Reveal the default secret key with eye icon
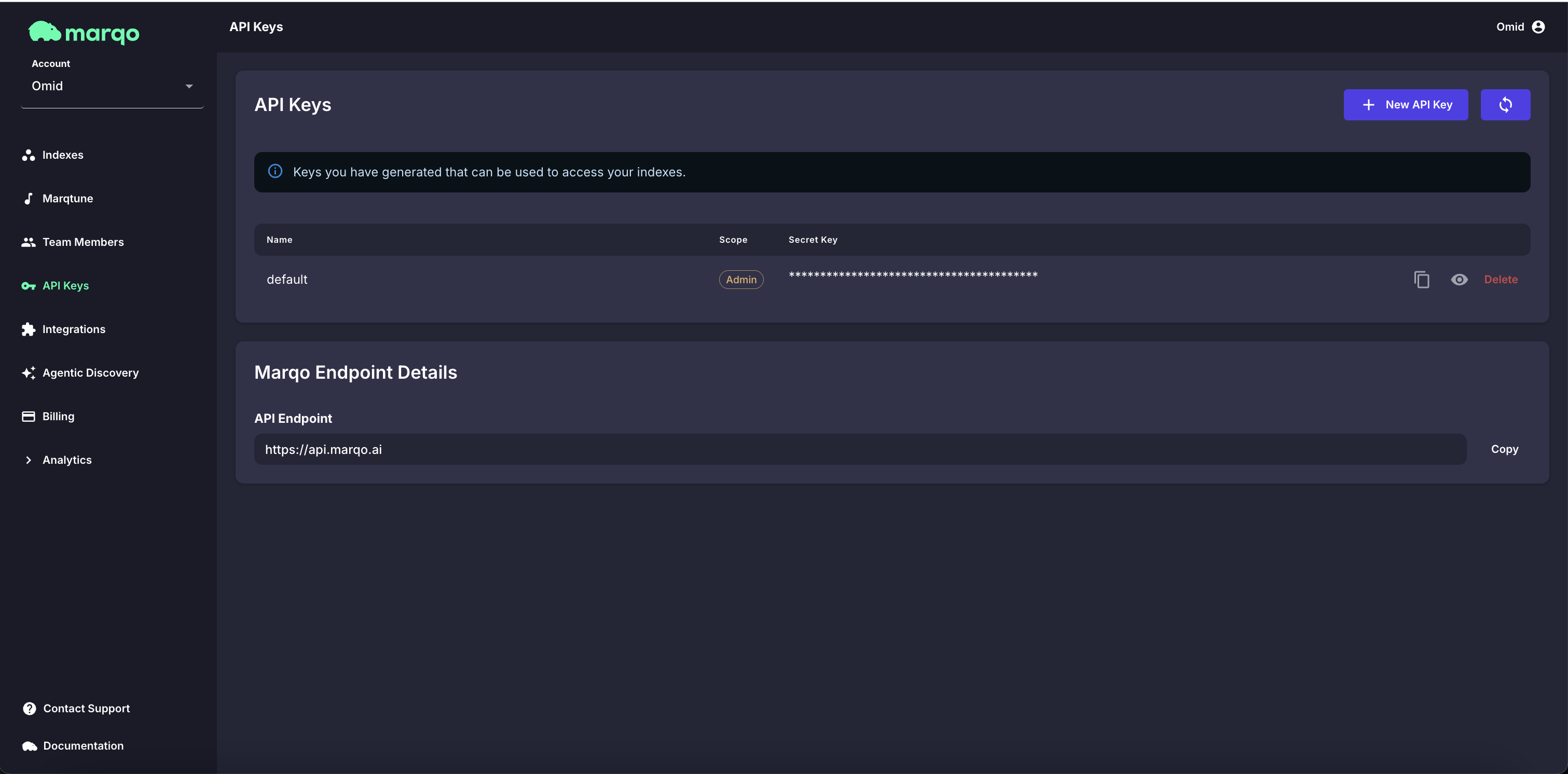Viewport: 1568px width, 774px height. [x=1459, y=279]
